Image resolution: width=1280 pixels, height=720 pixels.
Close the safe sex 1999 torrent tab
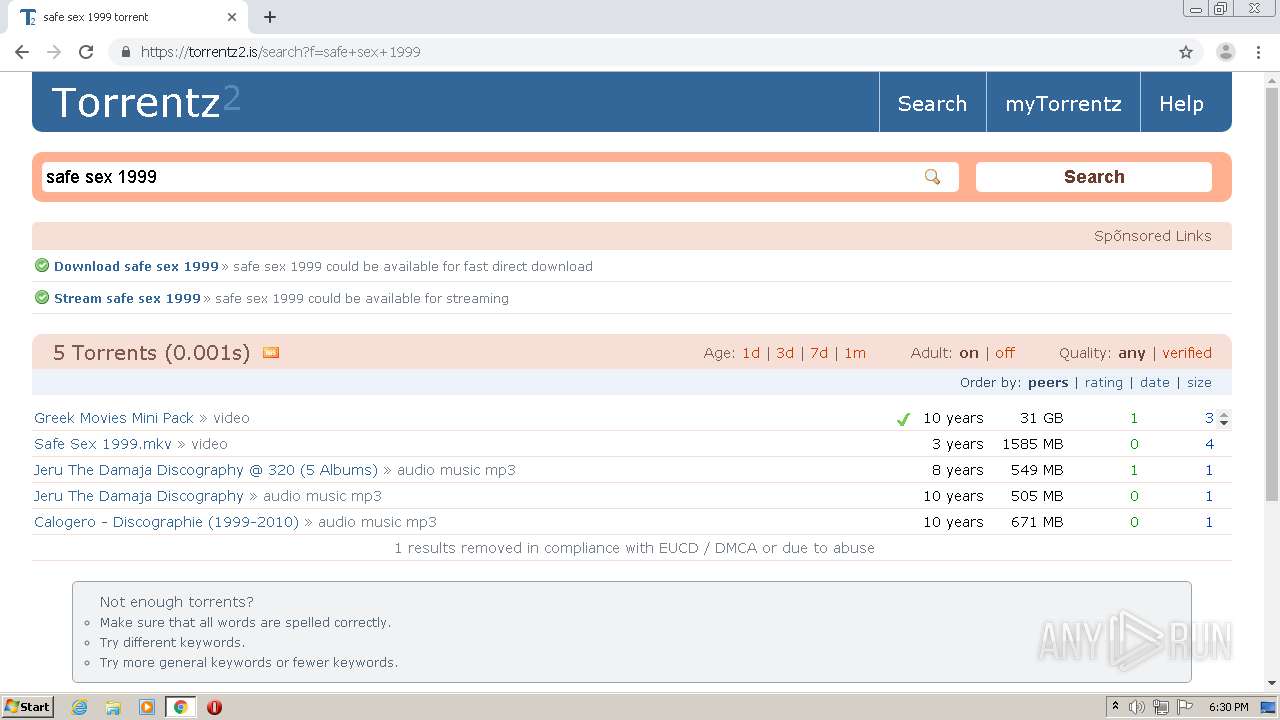point(232,17)
